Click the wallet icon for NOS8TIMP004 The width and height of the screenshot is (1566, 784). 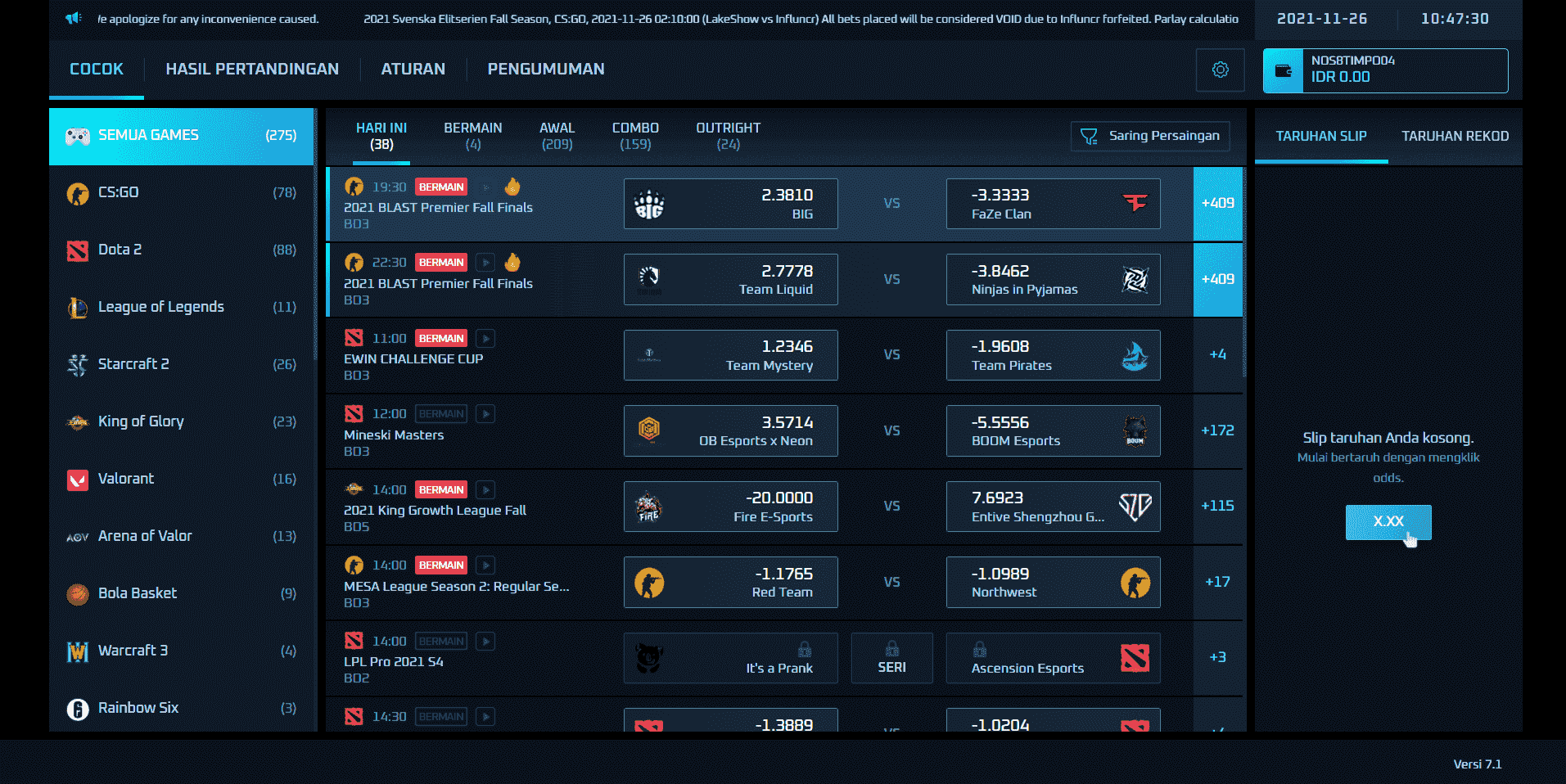[x=1284, y=70]
